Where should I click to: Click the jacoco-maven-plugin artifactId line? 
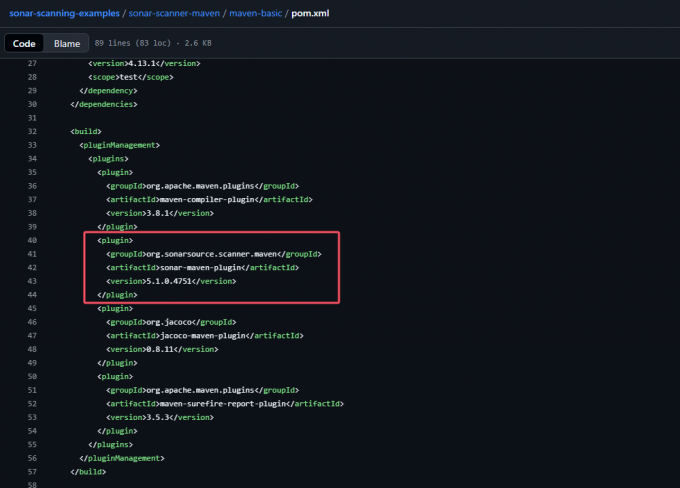(x=206, y=336)
